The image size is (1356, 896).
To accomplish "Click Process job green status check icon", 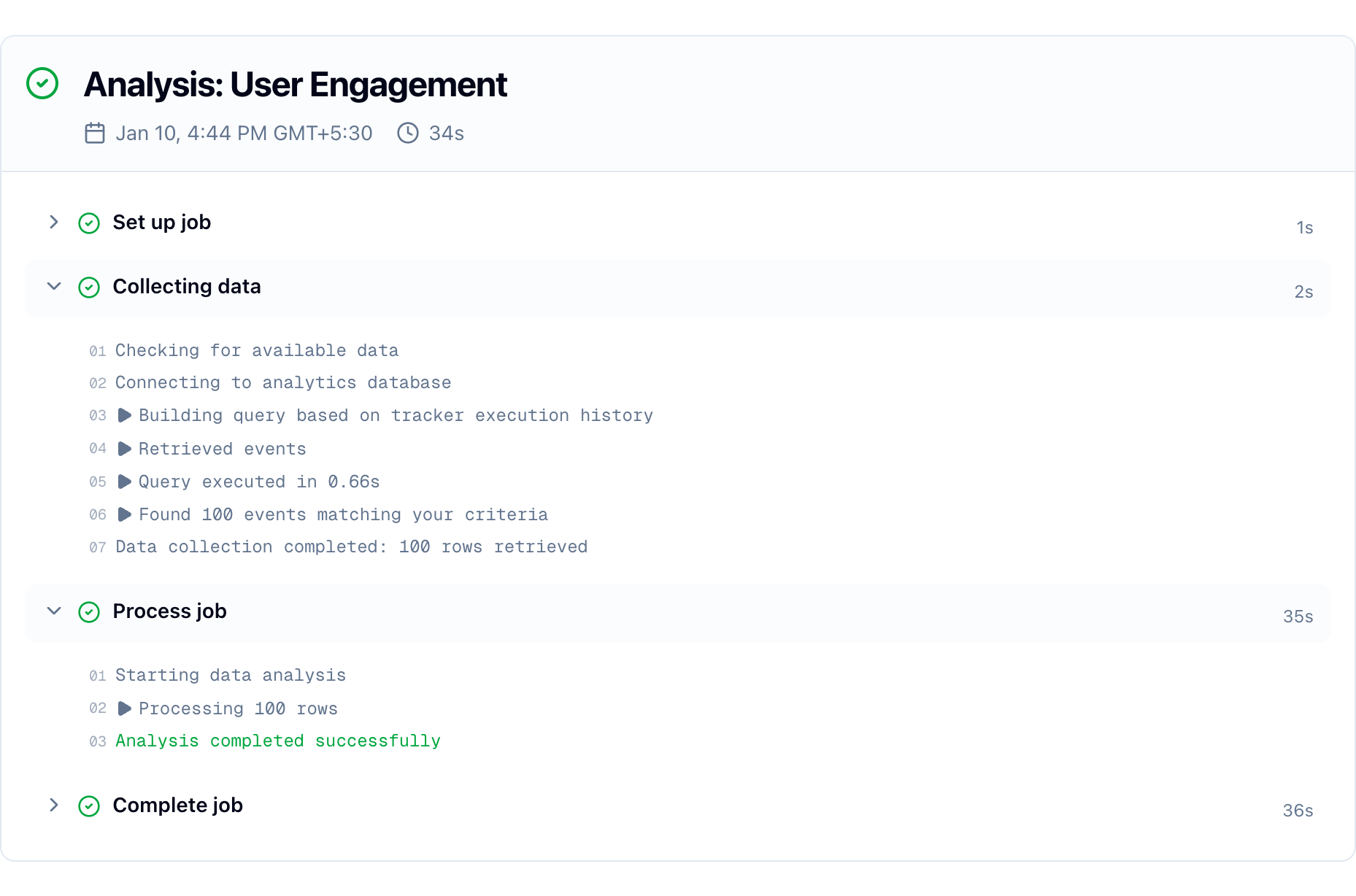I will pos(89,611).
